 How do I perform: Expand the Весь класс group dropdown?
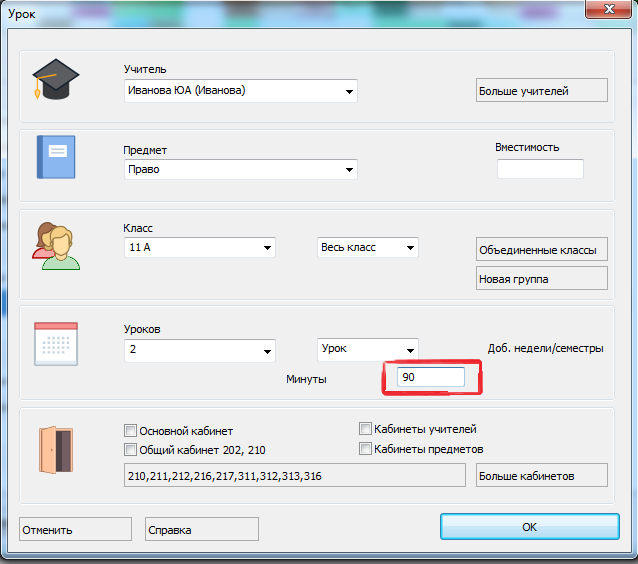click(409, 248)
